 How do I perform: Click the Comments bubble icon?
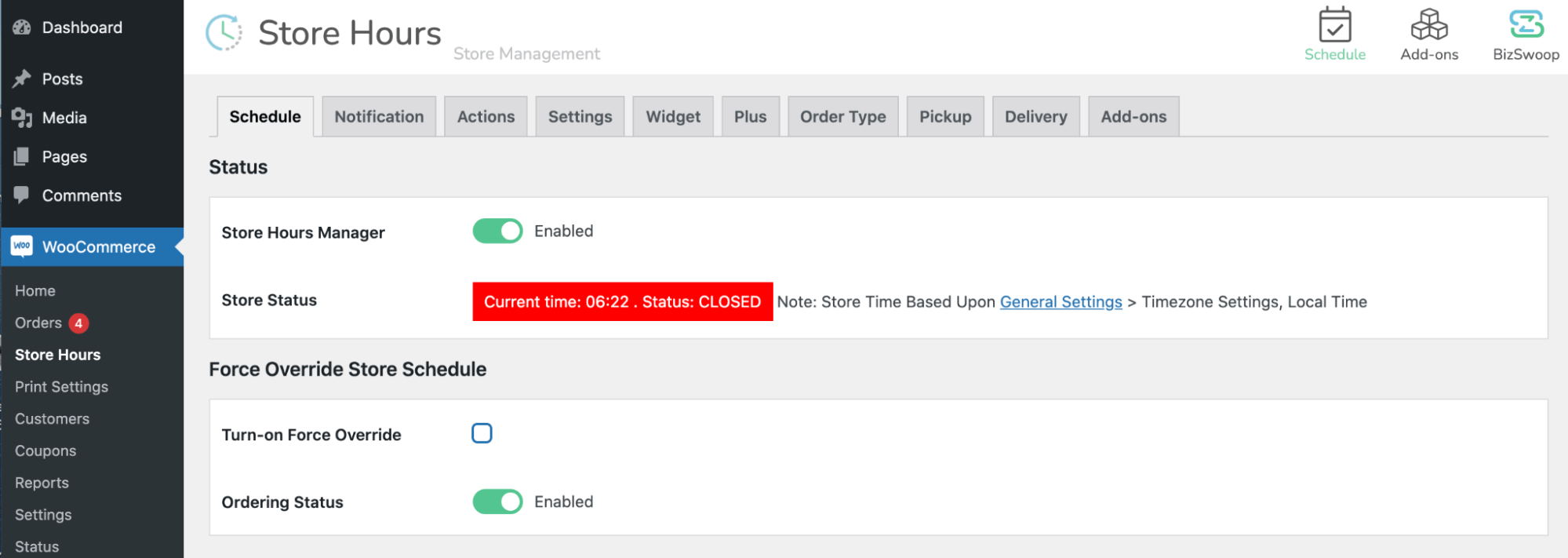tap(22, 195)
